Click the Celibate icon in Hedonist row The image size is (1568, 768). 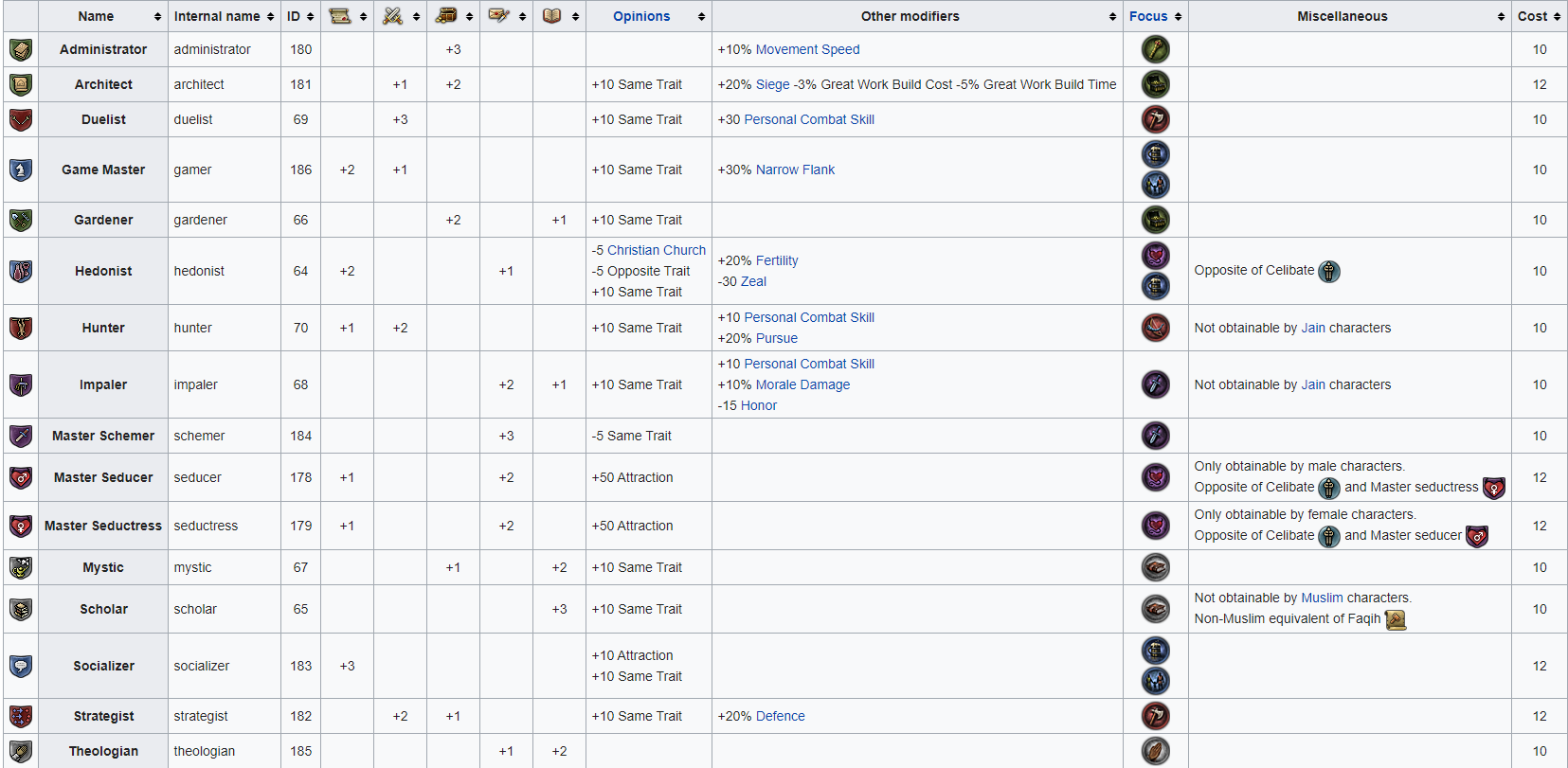[x=1329, y=272]
